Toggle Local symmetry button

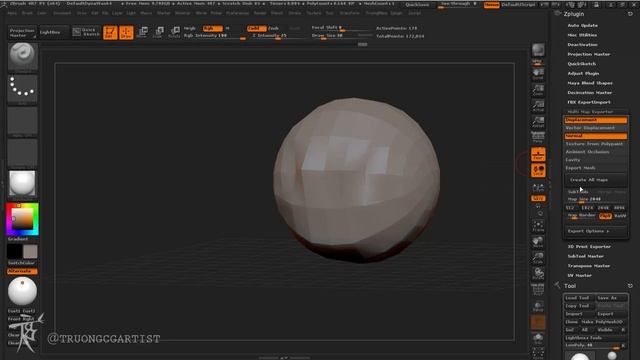[538, 170]
